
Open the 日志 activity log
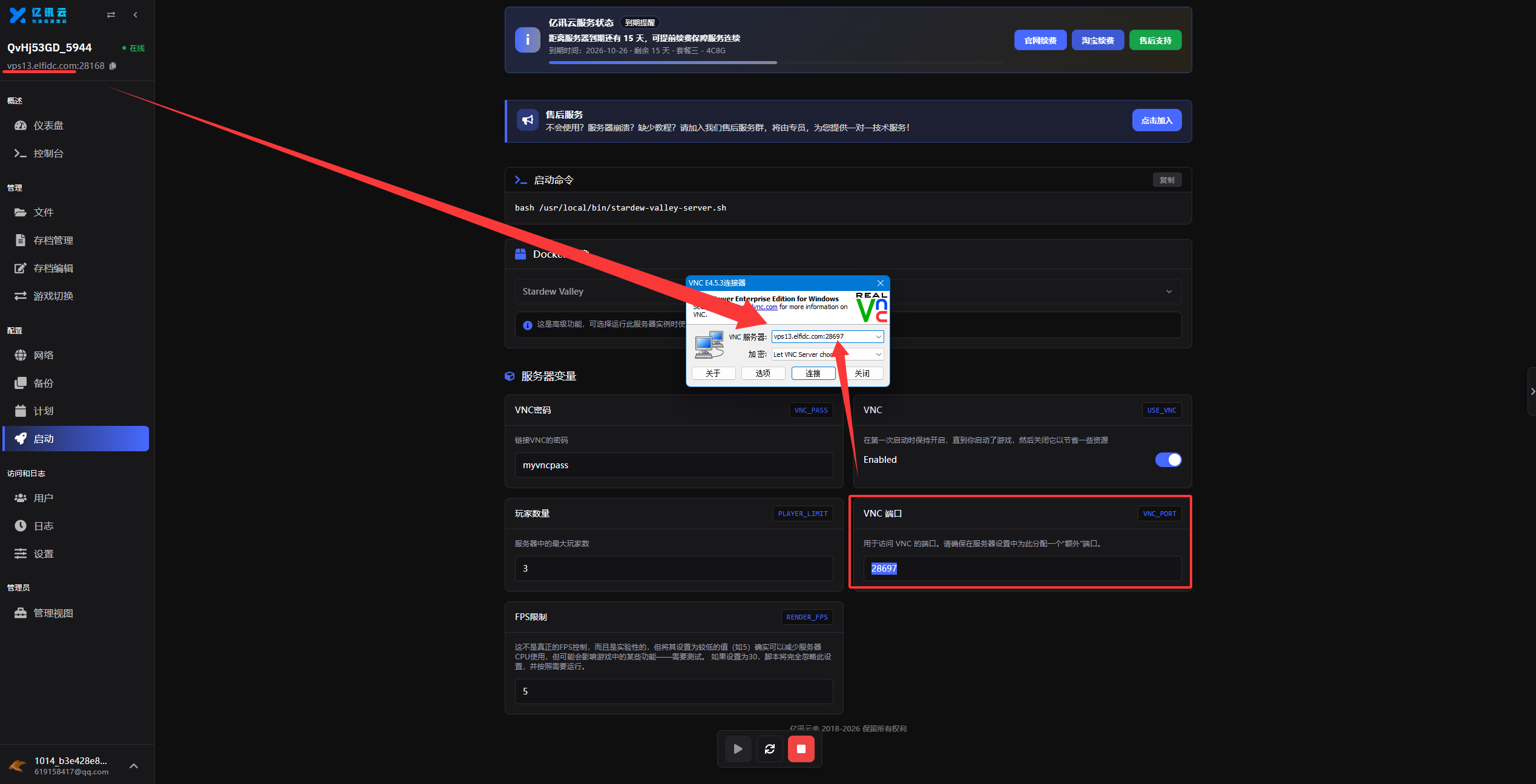(x=76, y=526)
